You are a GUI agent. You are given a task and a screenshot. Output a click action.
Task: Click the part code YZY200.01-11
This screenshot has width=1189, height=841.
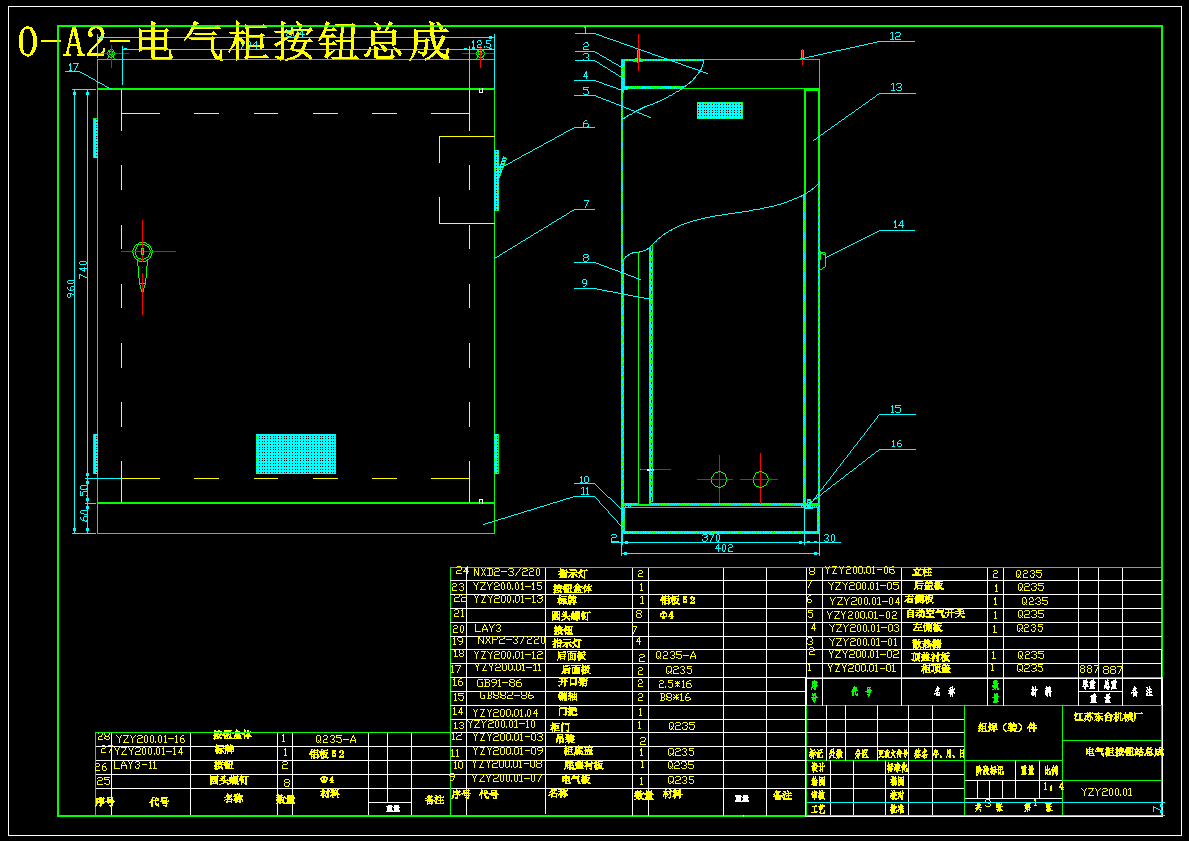(x=507, y=668)
